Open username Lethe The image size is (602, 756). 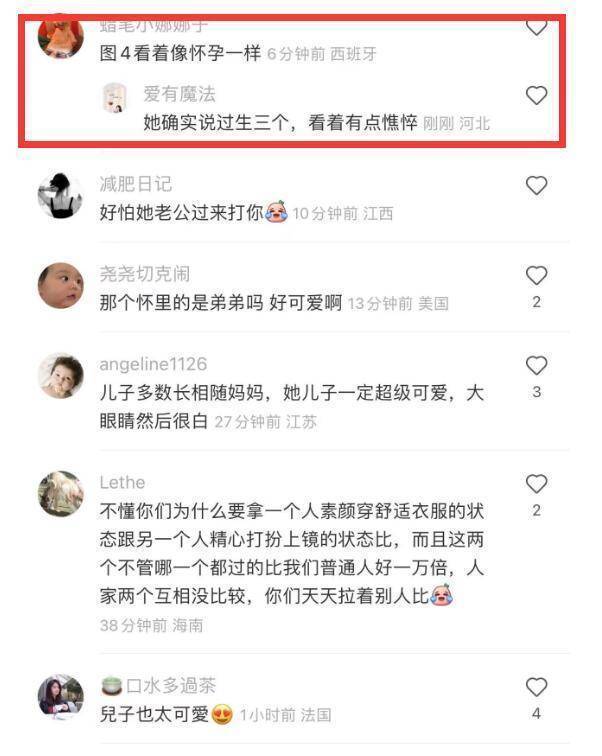(122, 482)
